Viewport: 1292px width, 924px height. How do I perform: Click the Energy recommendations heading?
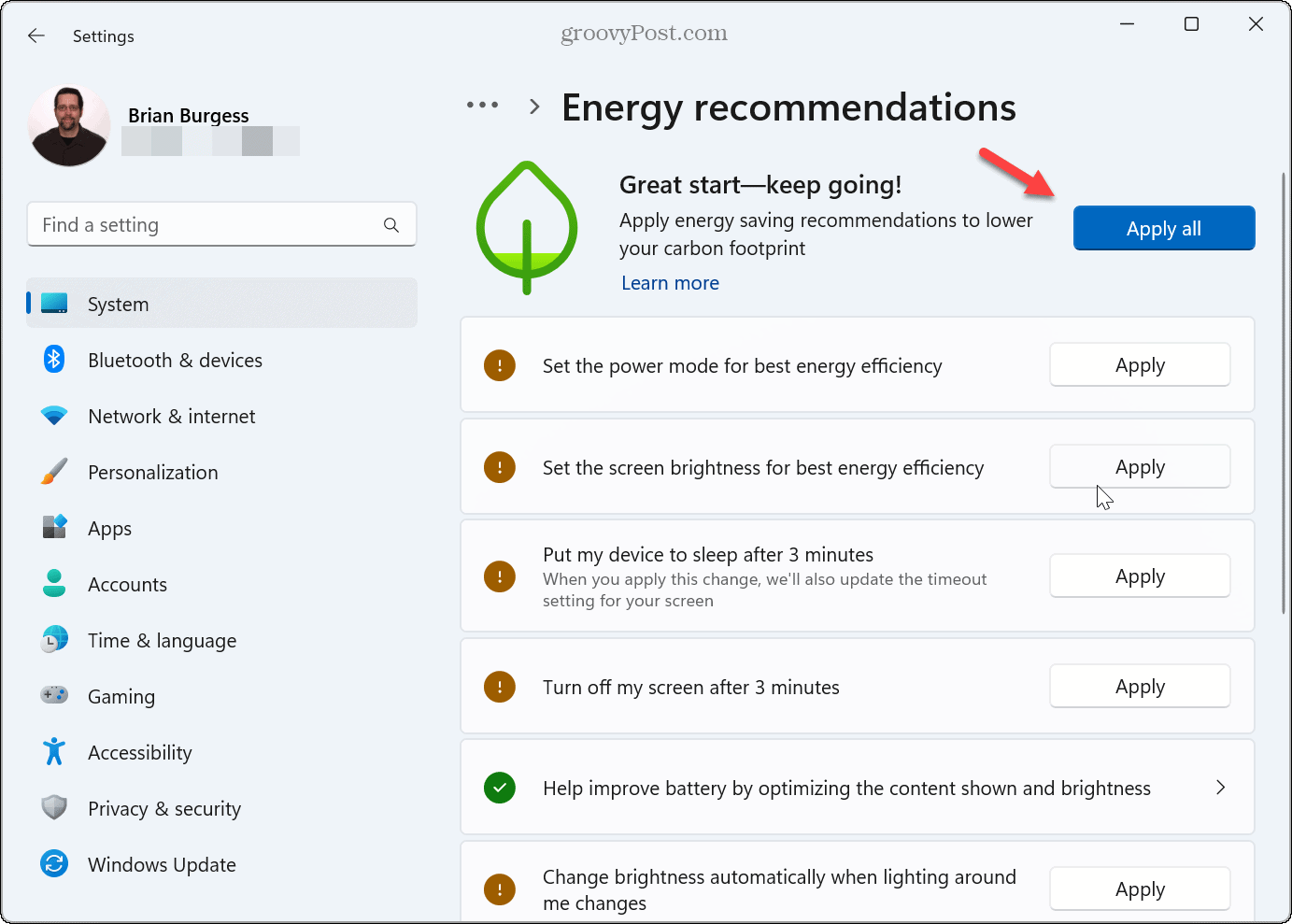tap(788, 107)
